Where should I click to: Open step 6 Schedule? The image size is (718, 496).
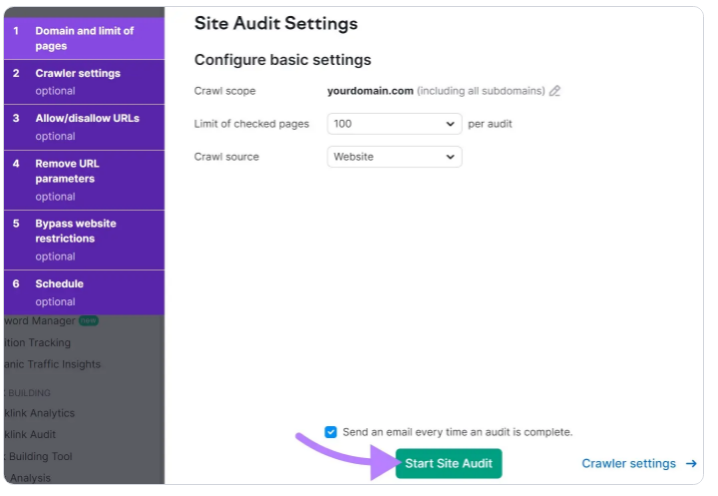pos(84,291)
